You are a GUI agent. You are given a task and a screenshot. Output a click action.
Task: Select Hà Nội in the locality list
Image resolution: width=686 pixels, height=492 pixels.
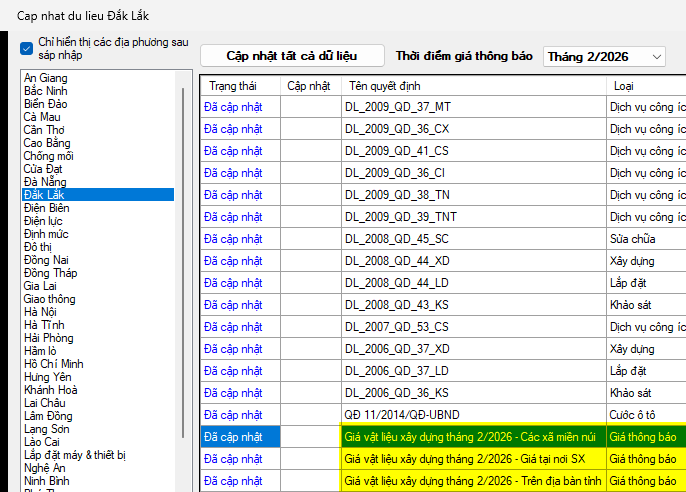coord(43,312)
